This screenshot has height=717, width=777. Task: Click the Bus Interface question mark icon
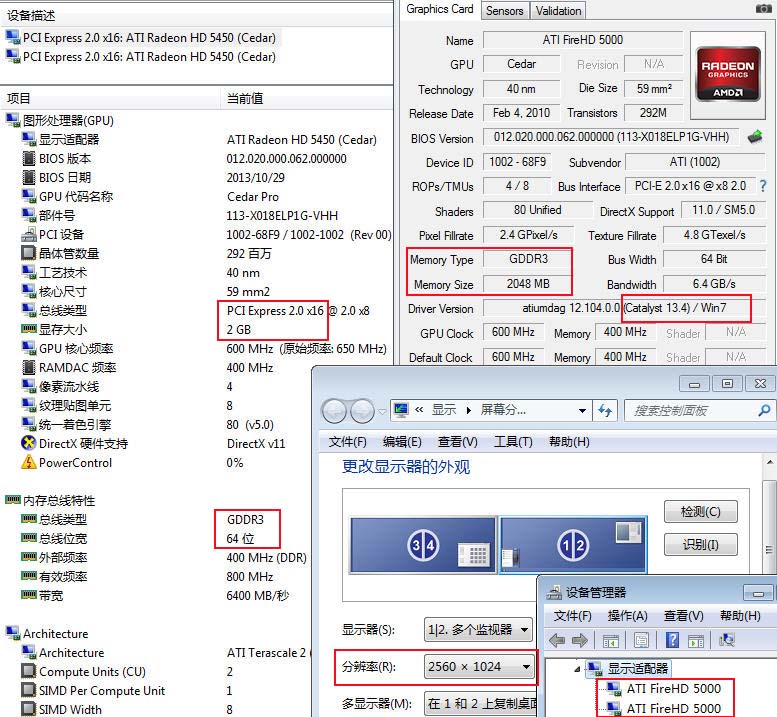click(763, 186)
